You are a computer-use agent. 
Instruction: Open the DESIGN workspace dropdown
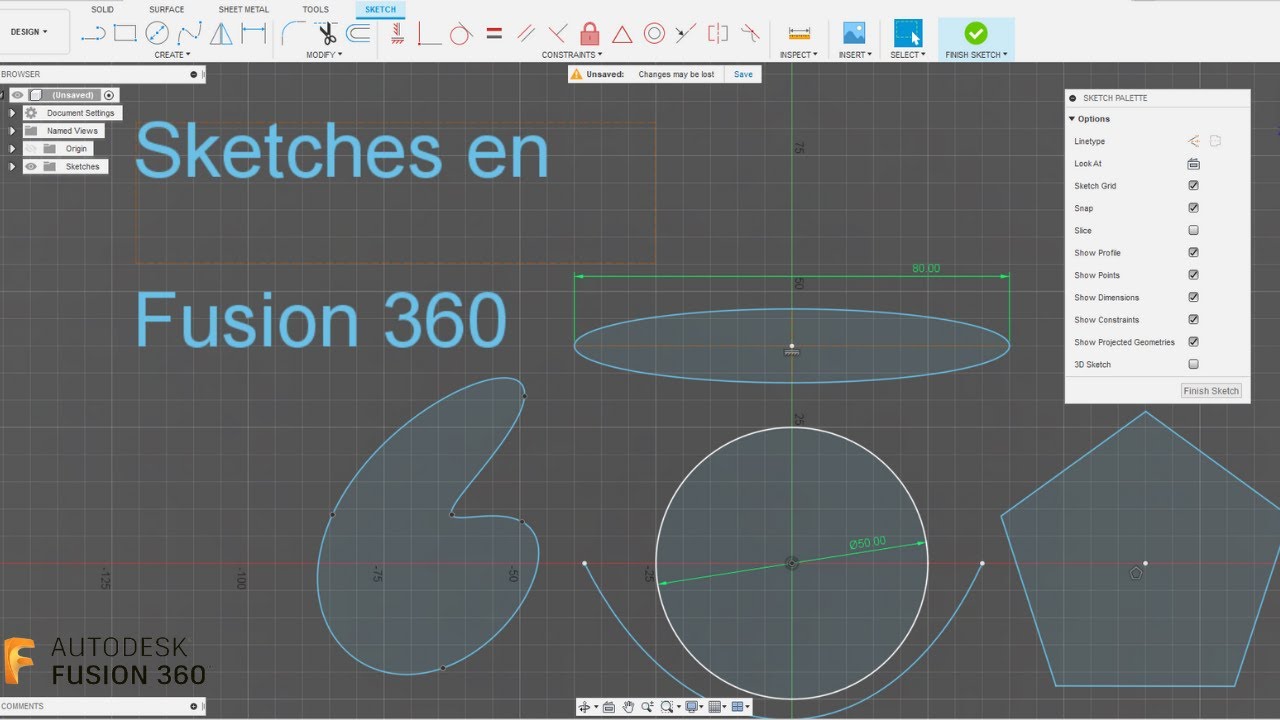[x=29, y=32]
